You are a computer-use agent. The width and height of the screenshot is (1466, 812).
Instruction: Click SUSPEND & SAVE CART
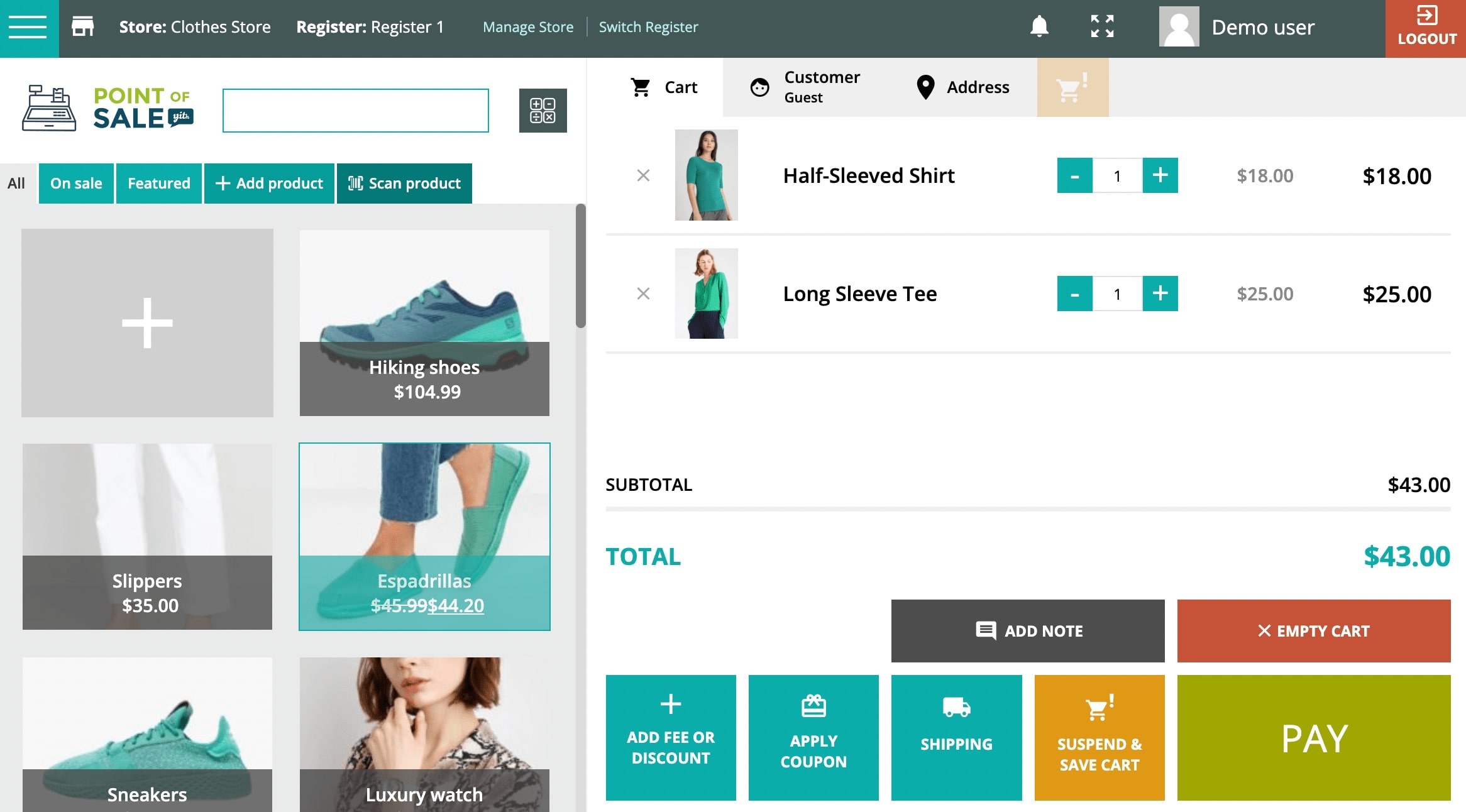tap(1099, 737)
